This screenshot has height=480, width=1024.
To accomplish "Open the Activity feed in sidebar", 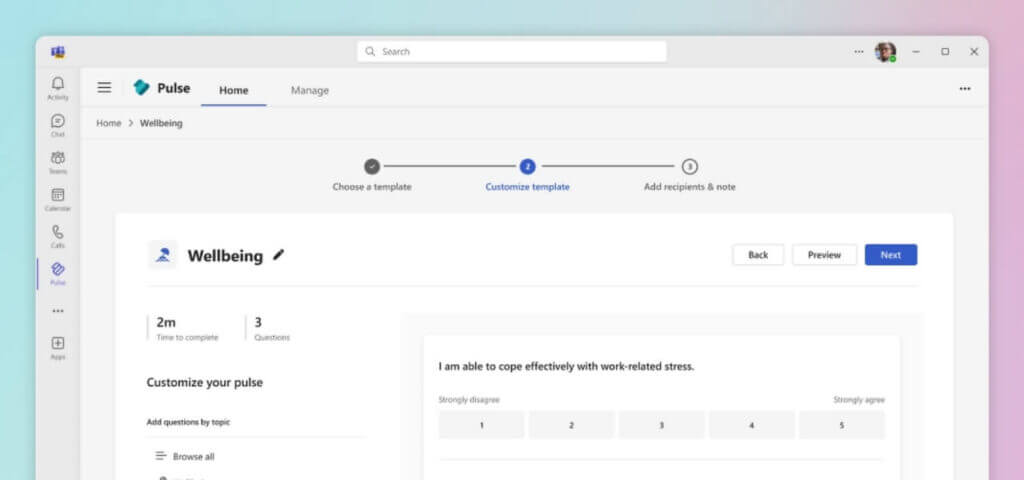I will pyautogui.click(x=57, y=88).
